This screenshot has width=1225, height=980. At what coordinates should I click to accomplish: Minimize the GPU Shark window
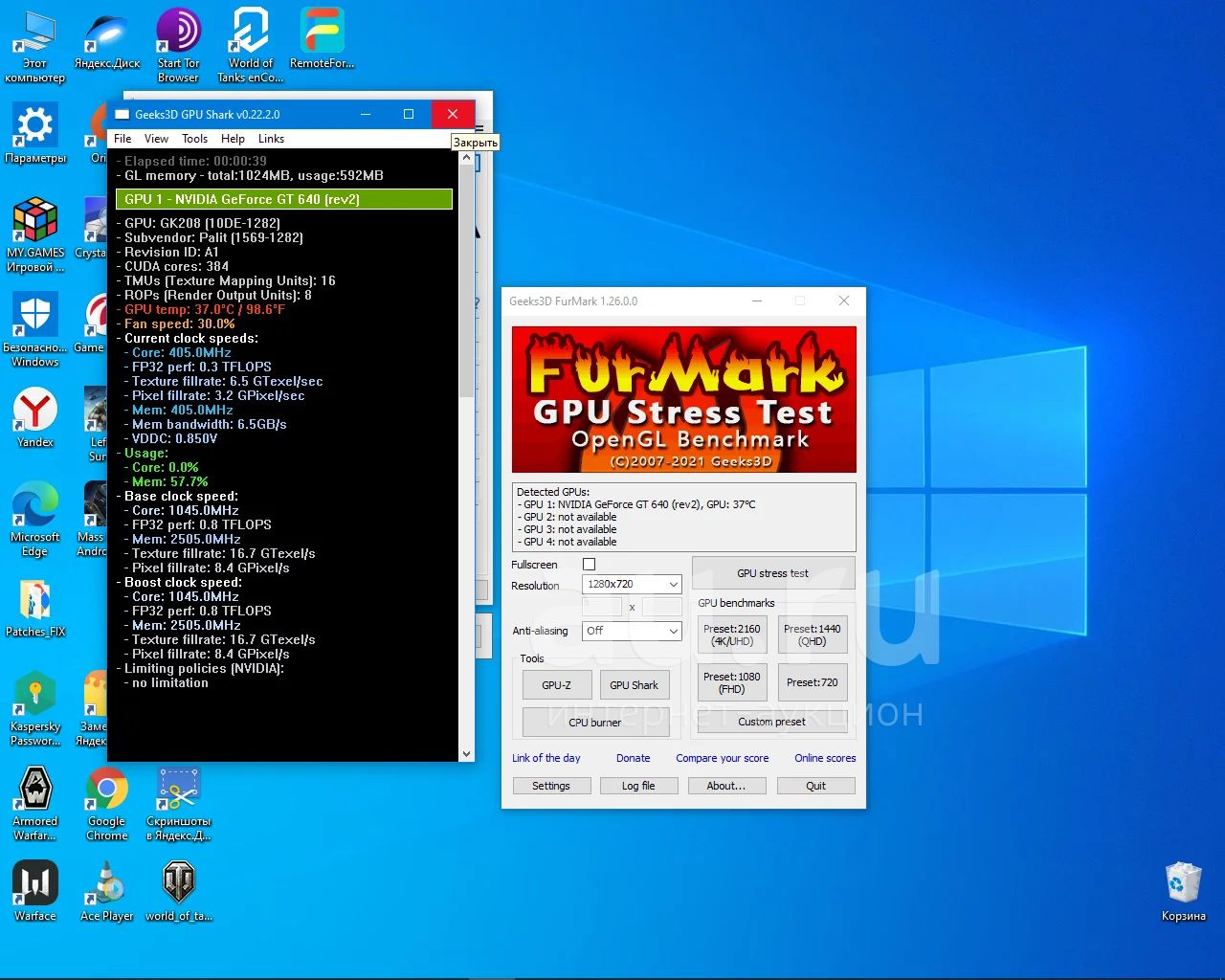point(366,114)
